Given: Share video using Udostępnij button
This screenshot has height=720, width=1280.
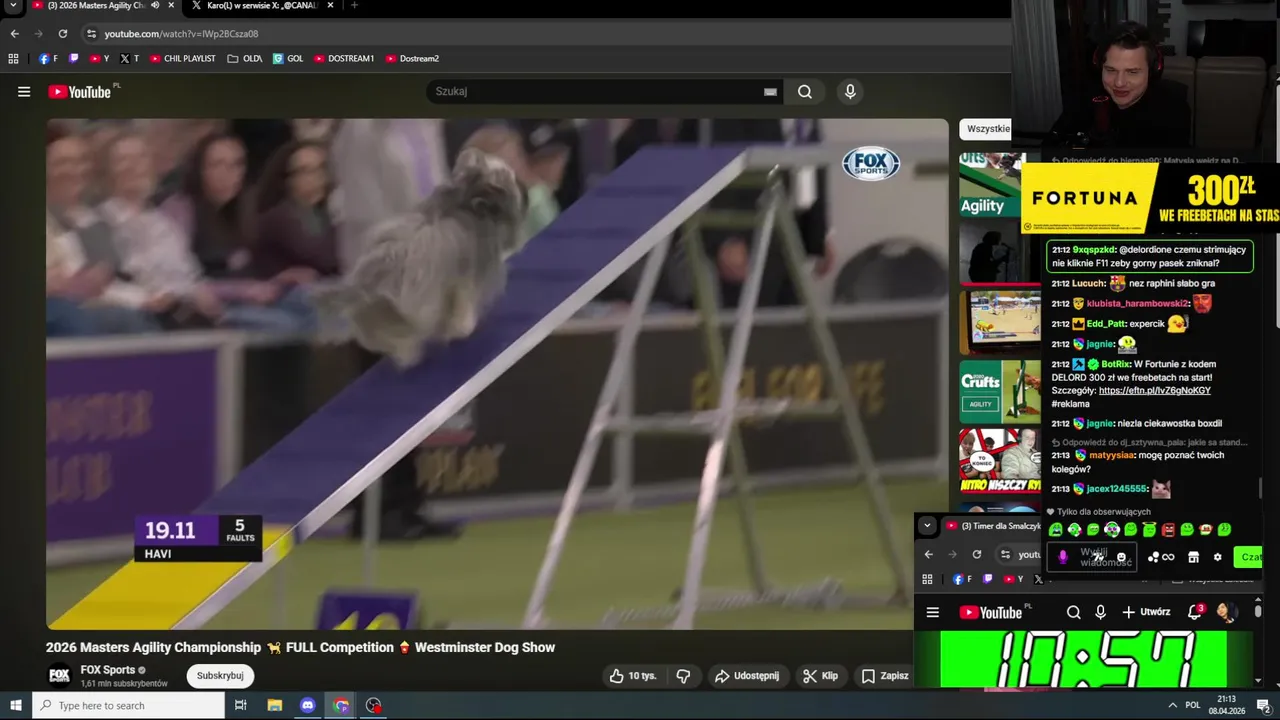Looking at the screenshot, I should pyautogui.click(x=746, y=676).
